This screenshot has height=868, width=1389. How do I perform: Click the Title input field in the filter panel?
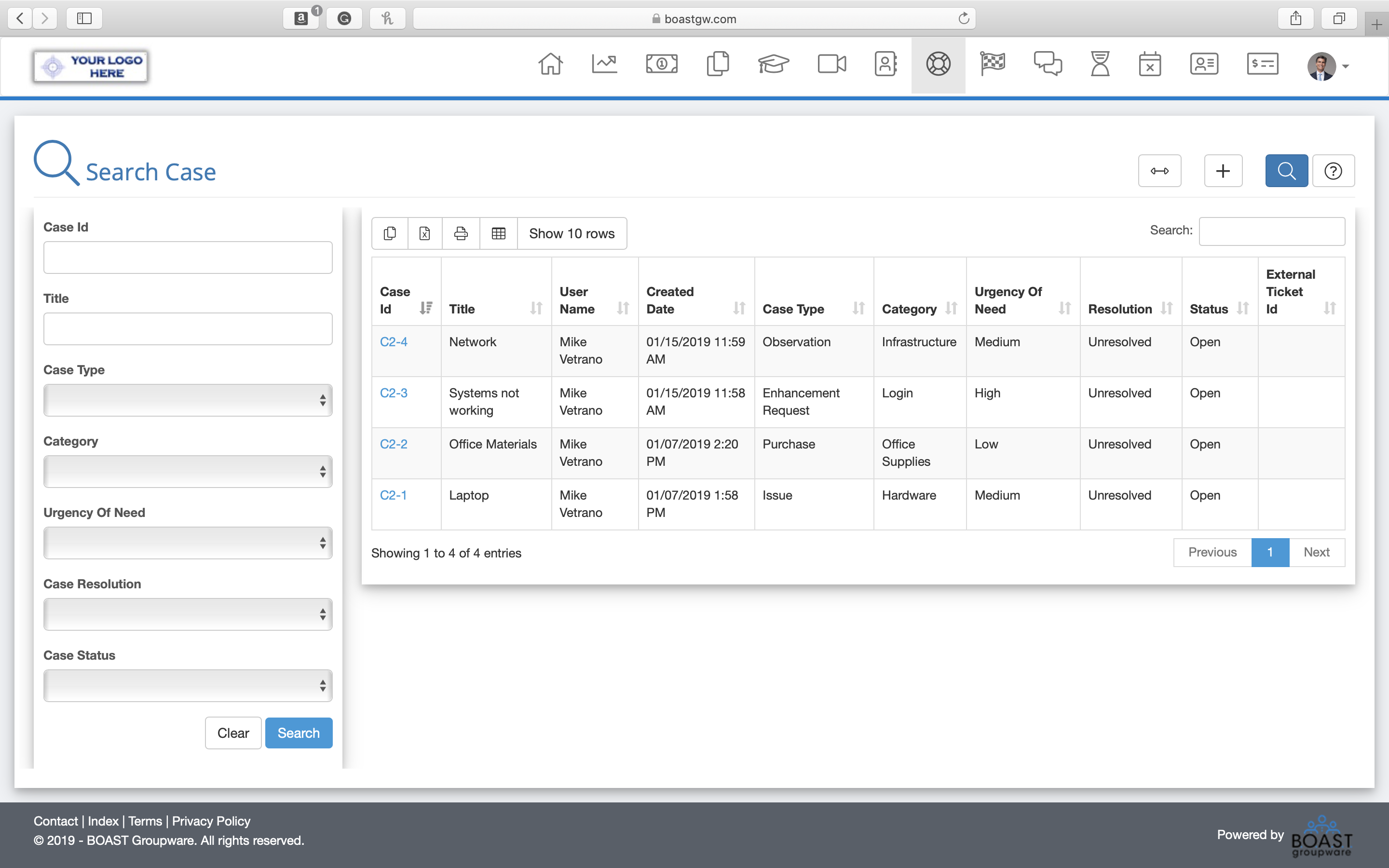point(188,329)
